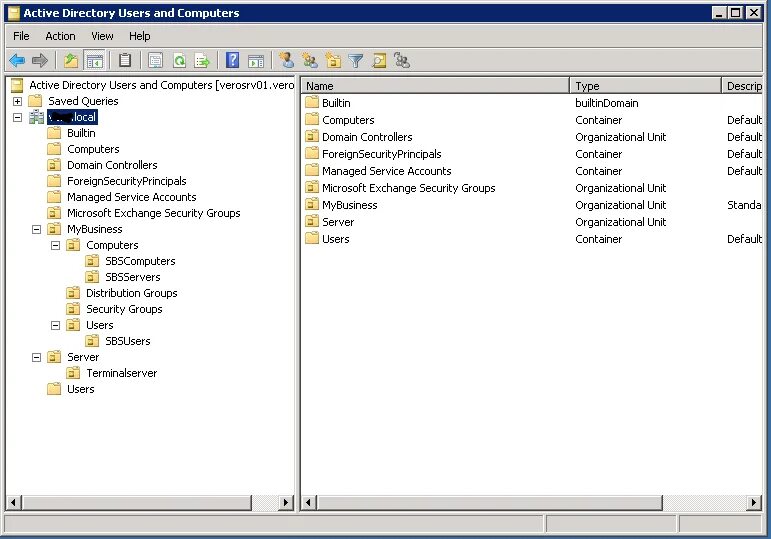
Task: Collapse Computers under MyBusiness
Action: tap(56, 245)
